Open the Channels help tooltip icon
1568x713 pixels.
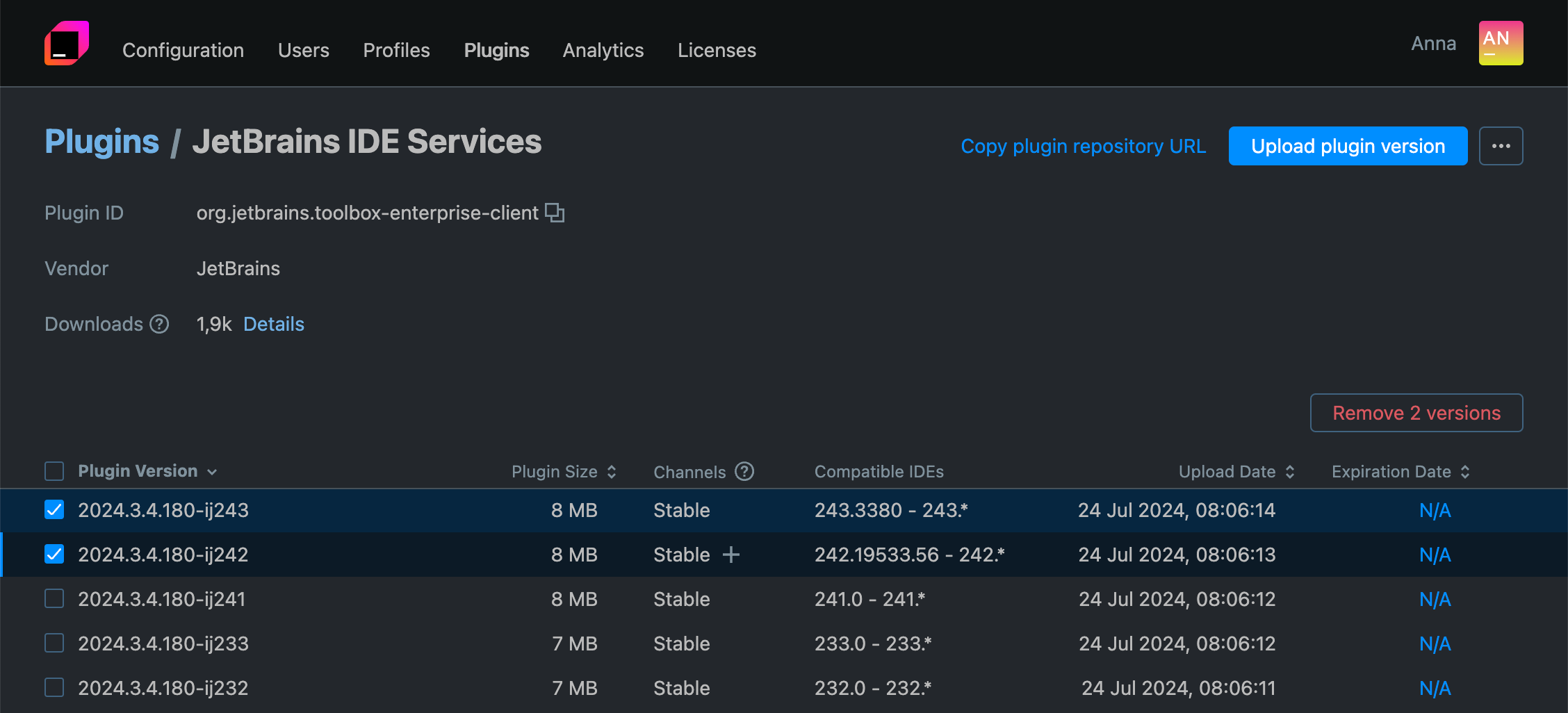744,471
